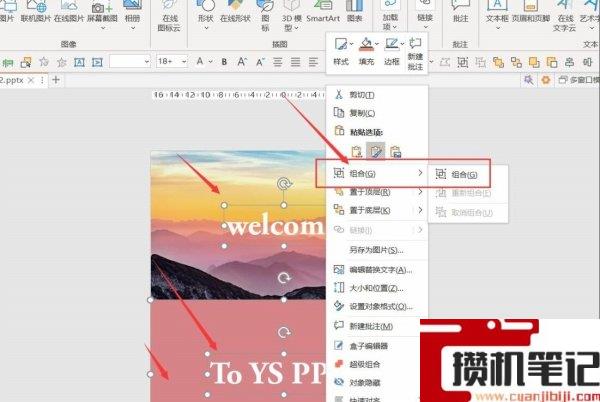Apply center text alignment
The width and height of the screenshot is (600, 402).
(x=278, y=62)
